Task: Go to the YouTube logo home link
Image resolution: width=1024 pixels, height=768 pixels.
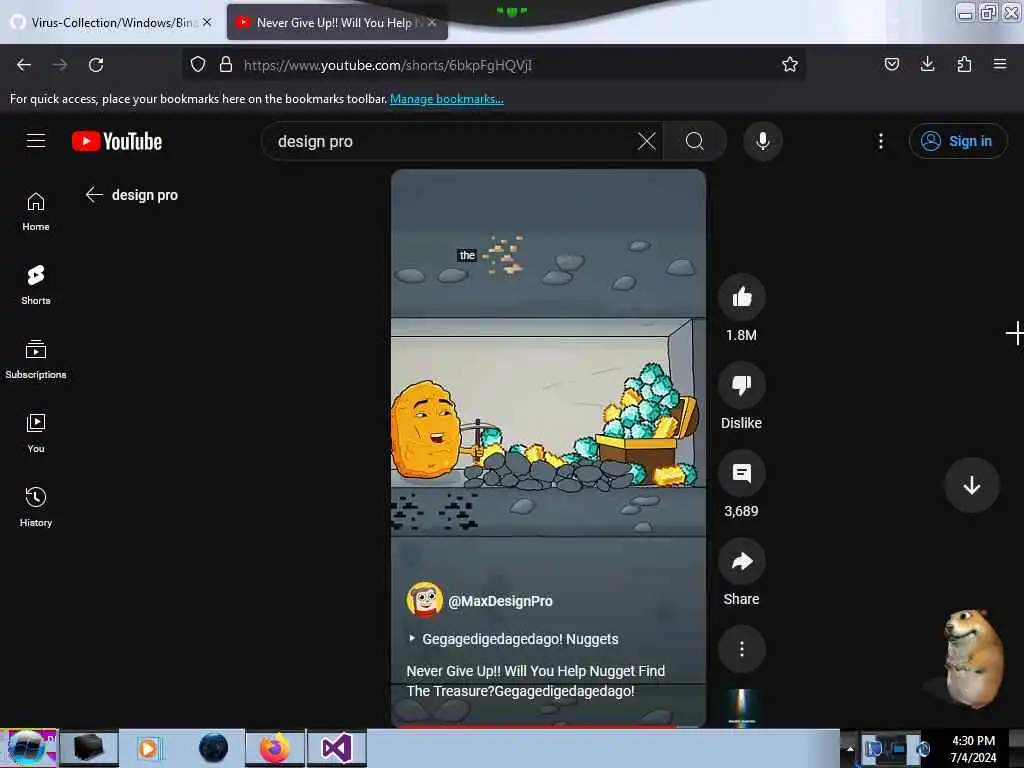Action: click(x=117, y=141)
